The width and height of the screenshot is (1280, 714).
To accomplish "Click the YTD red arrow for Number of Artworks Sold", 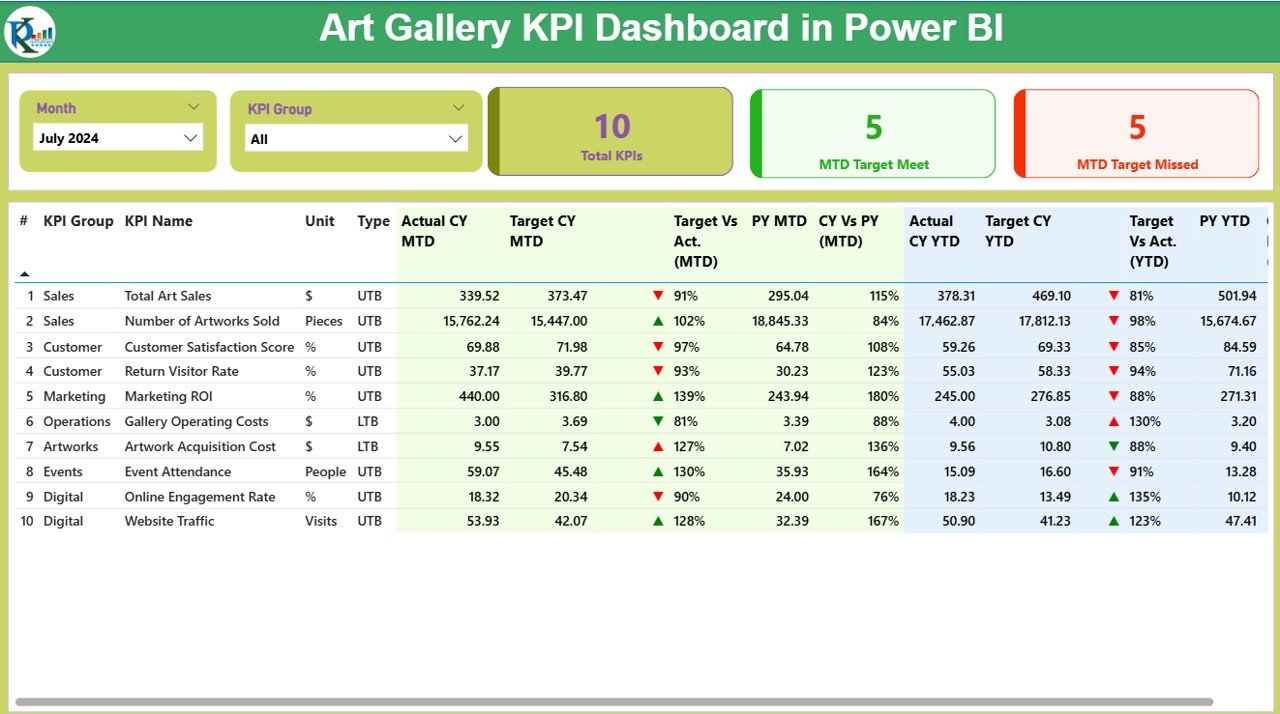I will click(1114, 321).
